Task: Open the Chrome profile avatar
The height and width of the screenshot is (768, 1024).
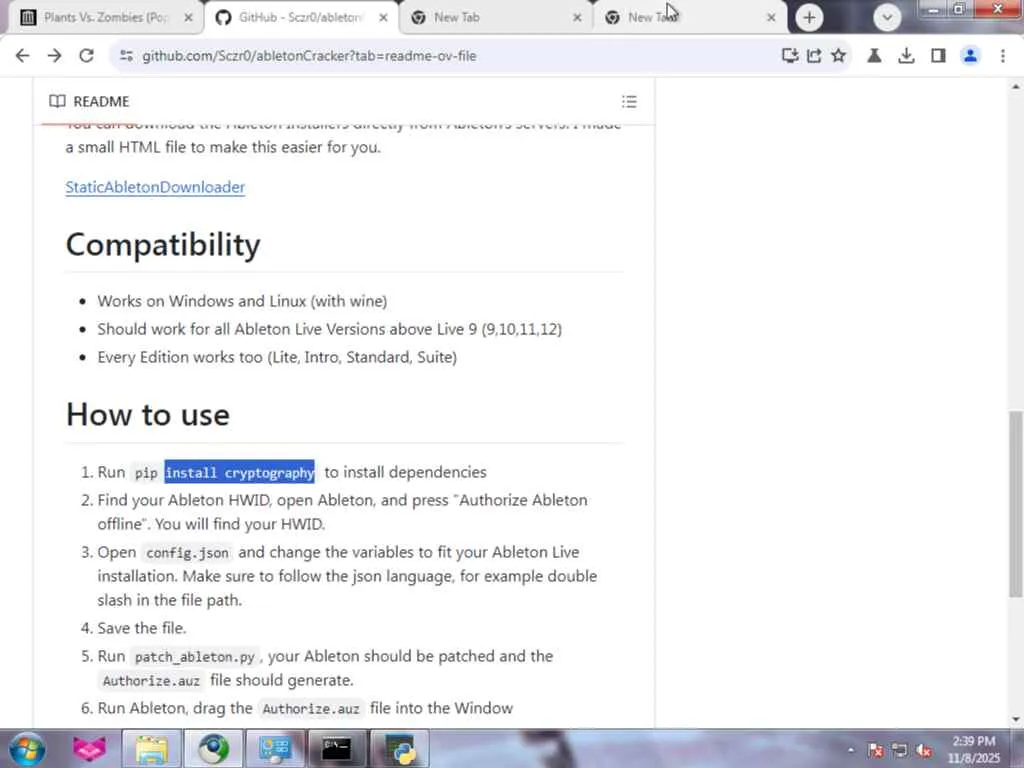Action: 970,56
